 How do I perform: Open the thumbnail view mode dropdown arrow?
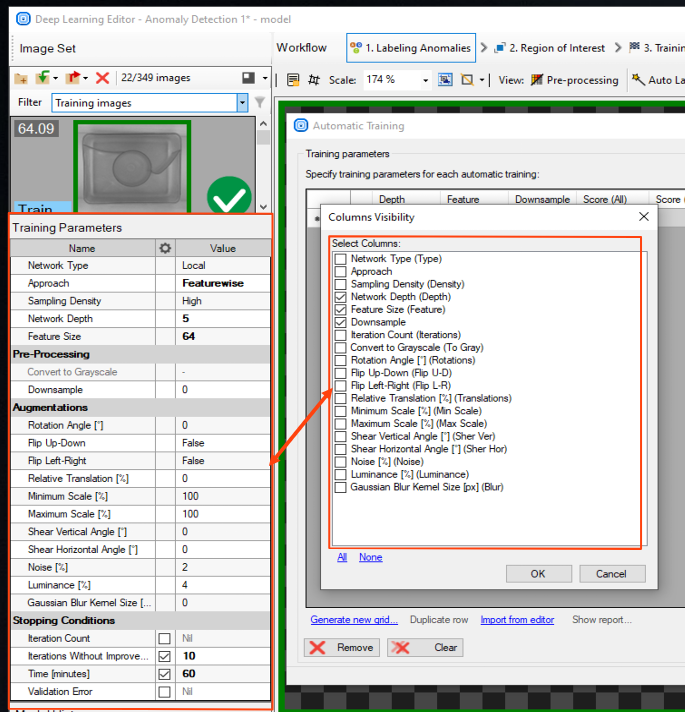[x=265, y=78]
